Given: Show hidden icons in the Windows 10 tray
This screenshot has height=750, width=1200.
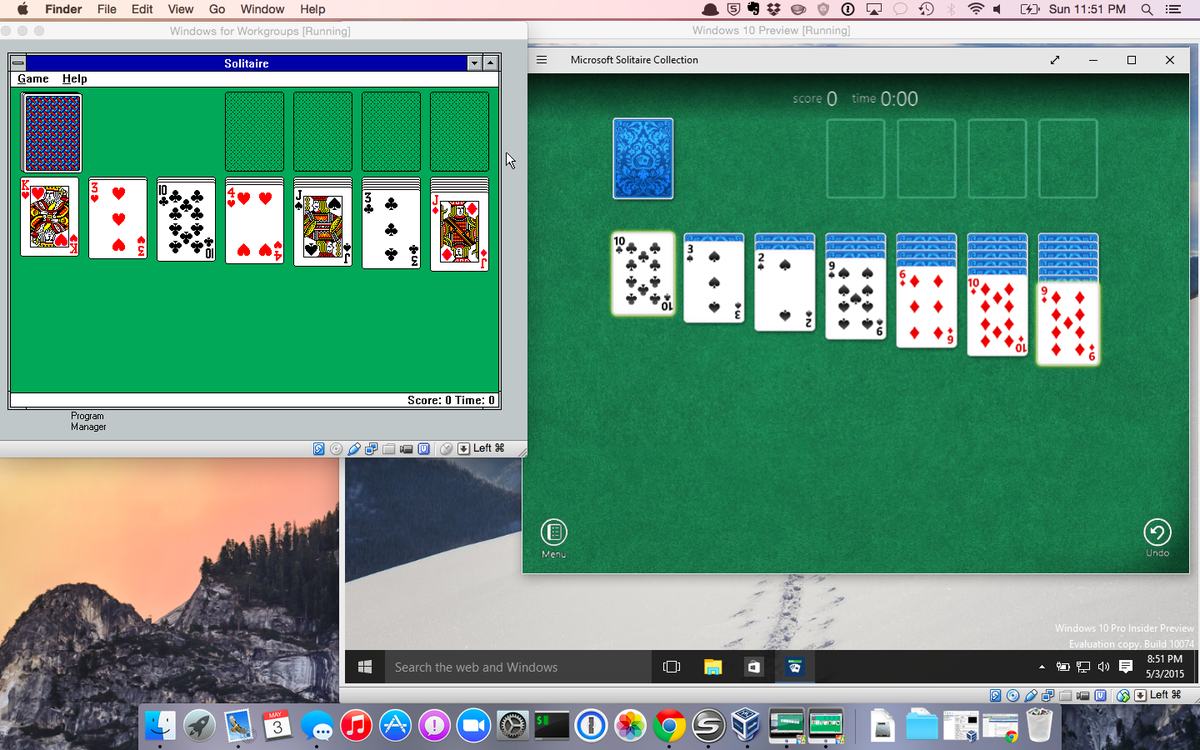Looking at the screenshot, I should coord(1042,667).
